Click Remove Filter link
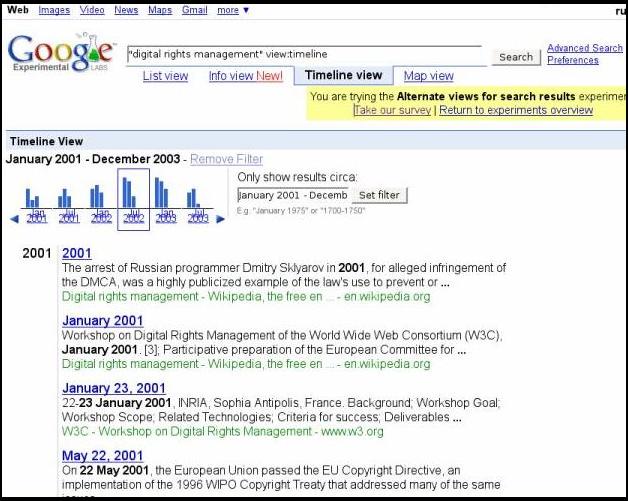Viewport: 628px width, 501px height. [x=226, y=159]
